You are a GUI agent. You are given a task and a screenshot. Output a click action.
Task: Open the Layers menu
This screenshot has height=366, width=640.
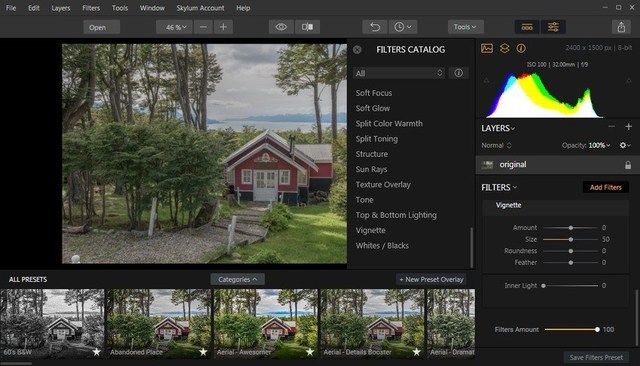click(61, 8)
